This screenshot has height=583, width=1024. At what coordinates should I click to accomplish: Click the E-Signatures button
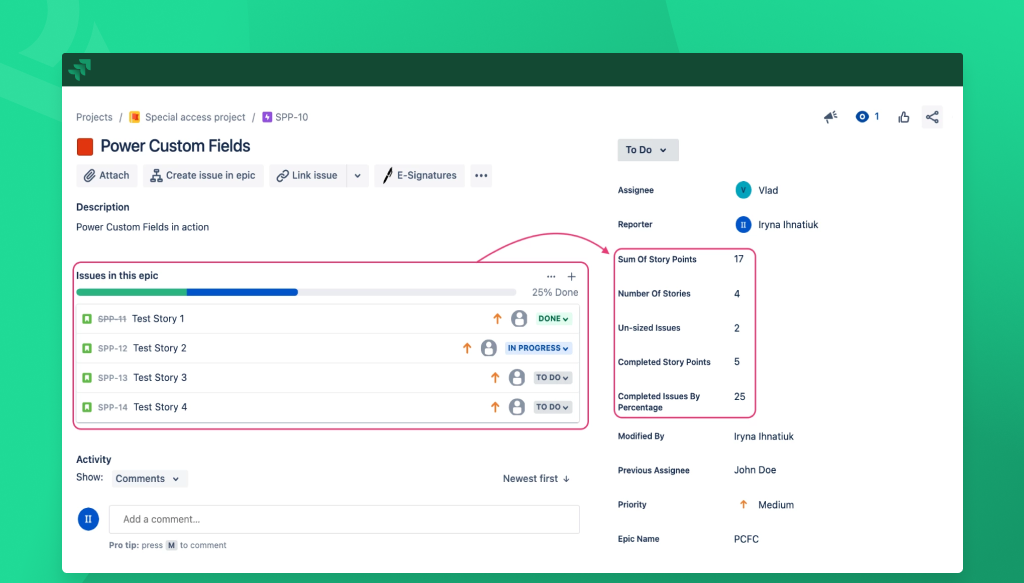click(418, 176)
